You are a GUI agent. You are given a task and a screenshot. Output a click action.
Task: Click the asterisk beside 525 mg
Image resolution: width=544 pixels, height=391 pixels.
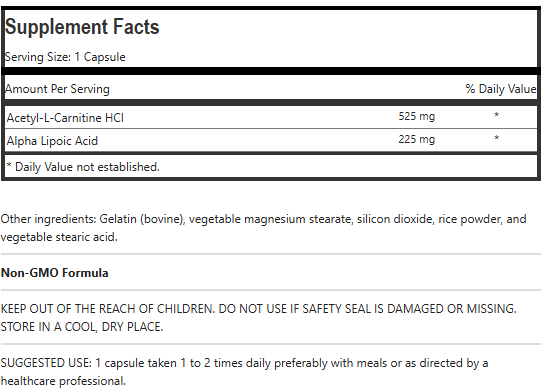(496, 115)
